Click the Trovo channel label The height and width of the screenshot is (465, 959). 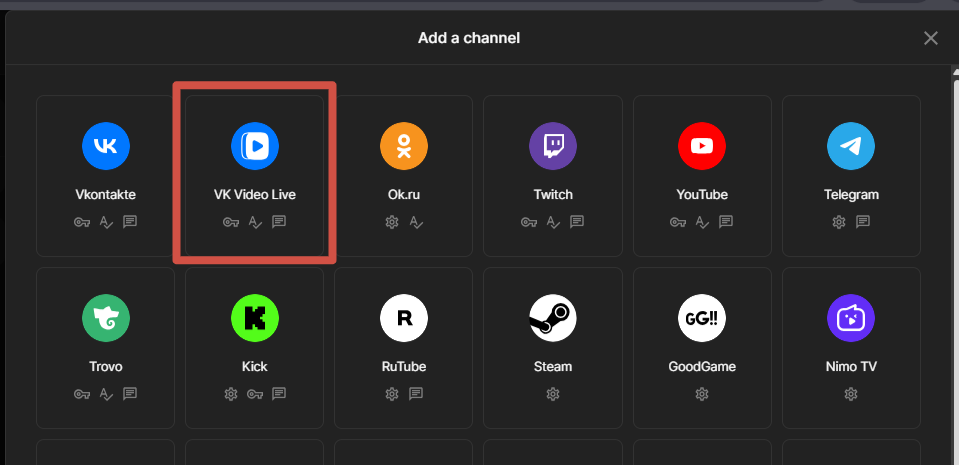click(x=106, y=366)
